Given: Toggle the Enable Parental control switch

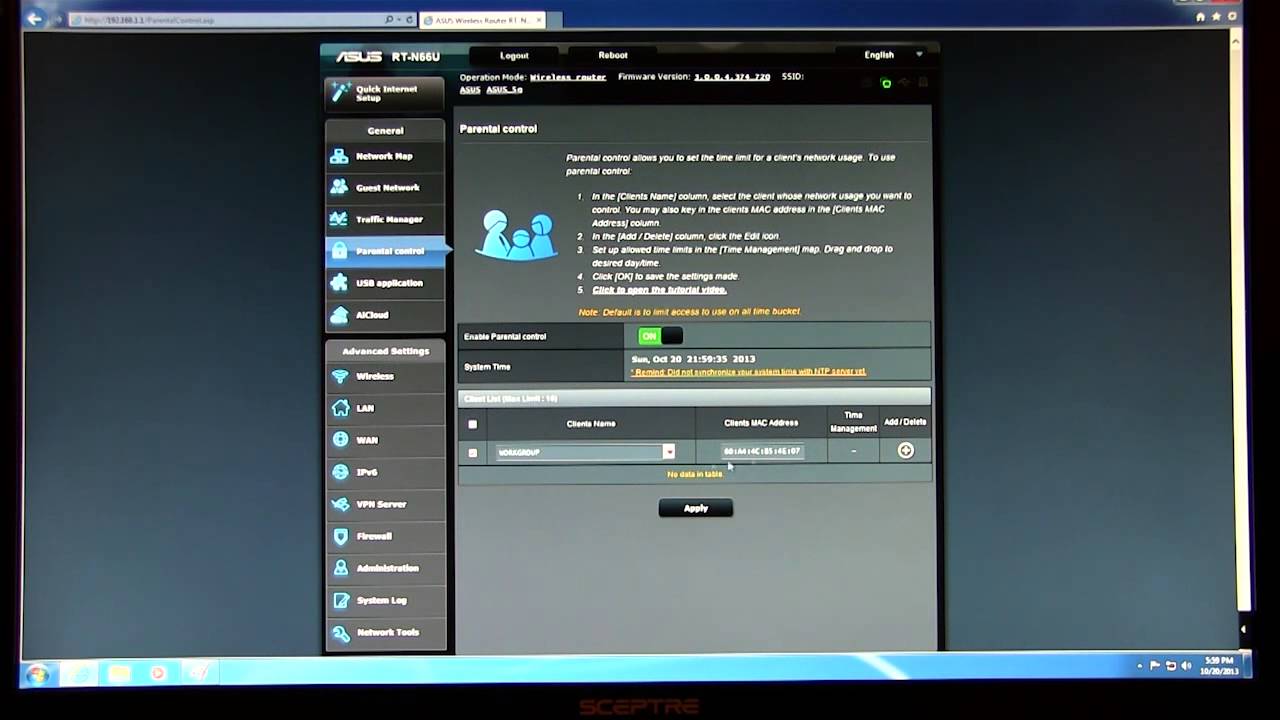Looking at the screenshot, I should [x=659, y=336].
